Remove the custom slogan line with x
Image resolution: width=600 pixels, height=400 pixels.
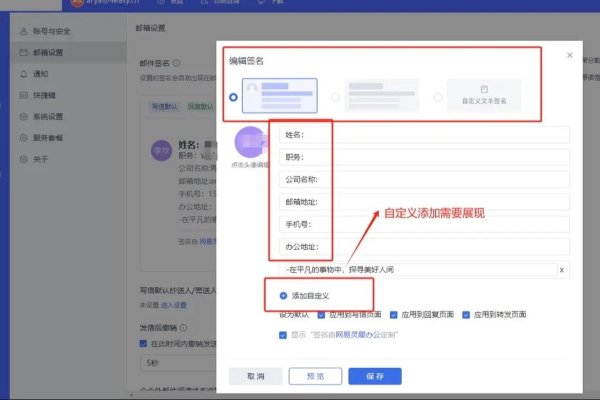tap(562, 270)
